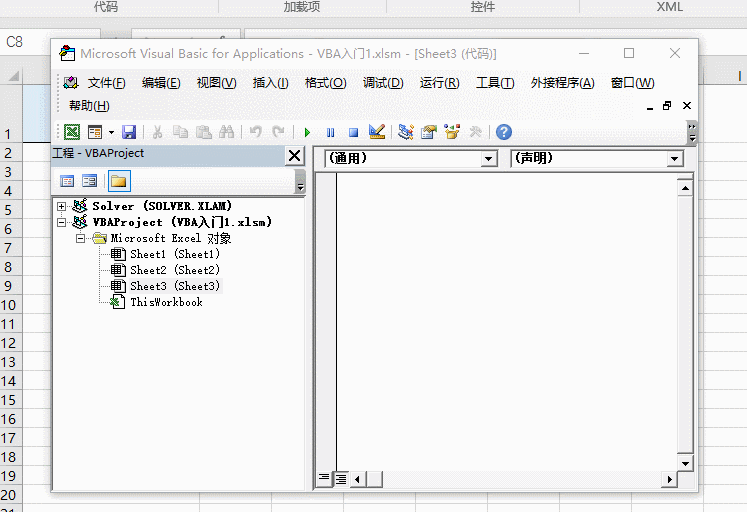Click the Find binoculars icon
This screenshot has width=747, height=512.
pyautogui.click(x=226, y=132)
